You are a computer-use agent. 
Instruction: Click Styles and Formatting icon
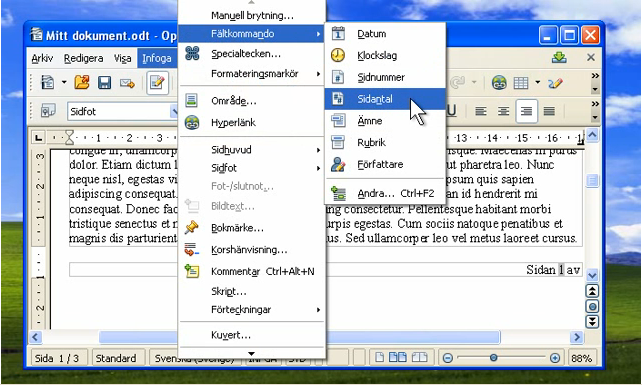click(x=48, y=111)
